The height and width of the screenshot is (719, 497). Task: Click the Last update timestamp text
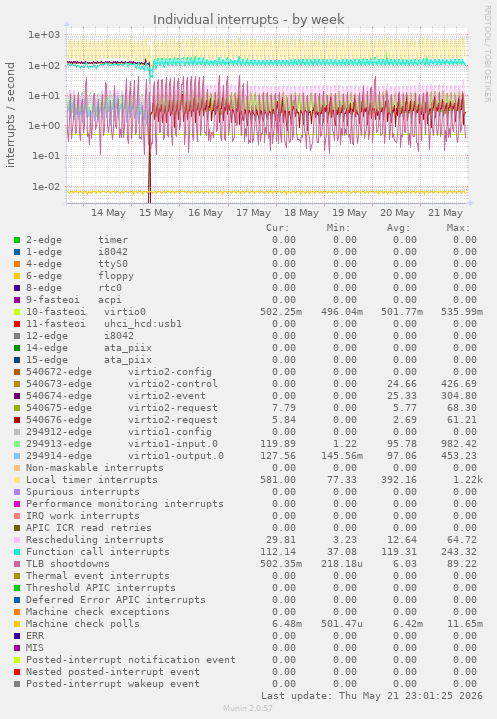[372, 696]
